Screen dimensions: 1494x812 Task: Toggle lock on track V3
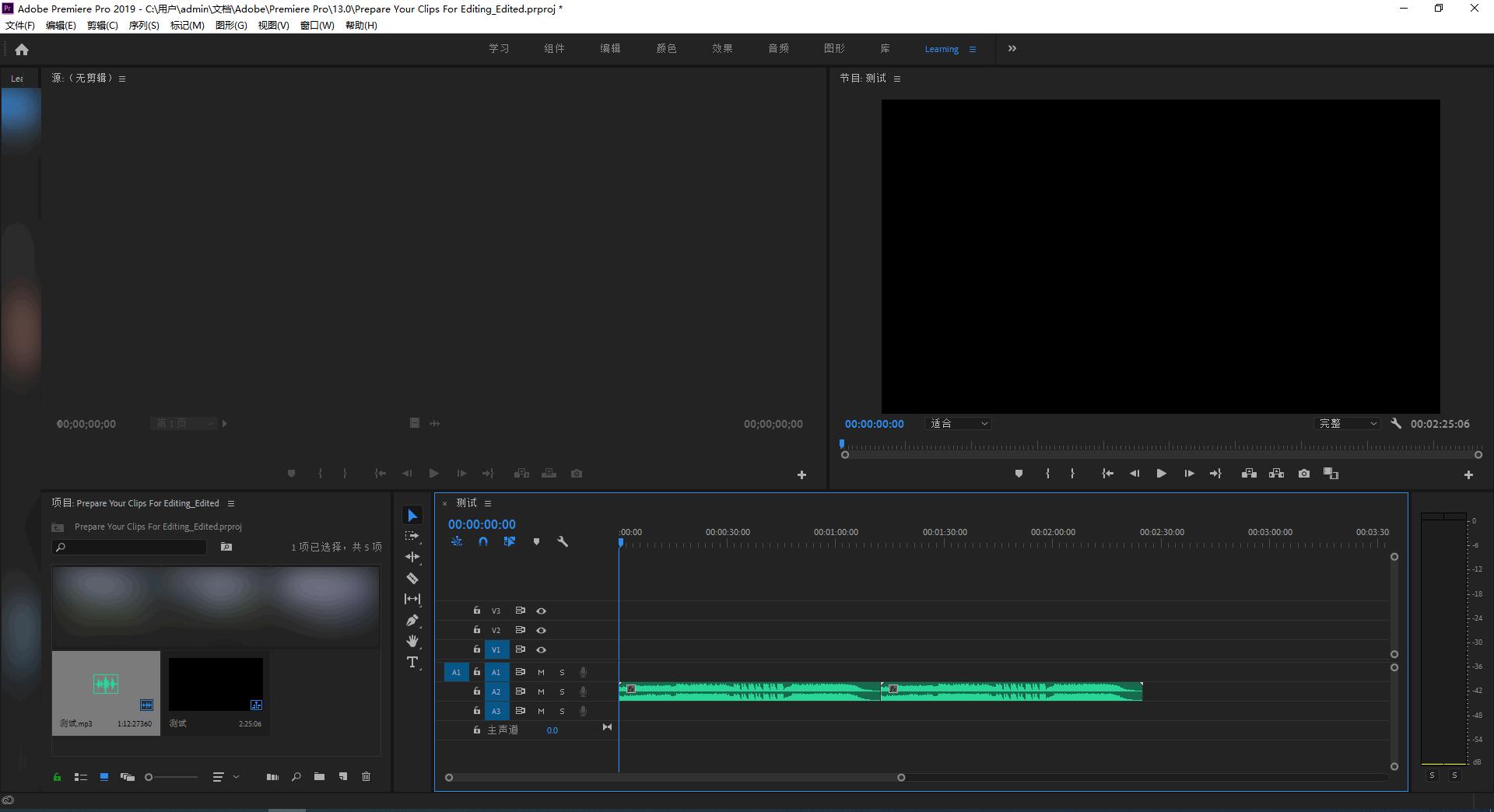477,611
